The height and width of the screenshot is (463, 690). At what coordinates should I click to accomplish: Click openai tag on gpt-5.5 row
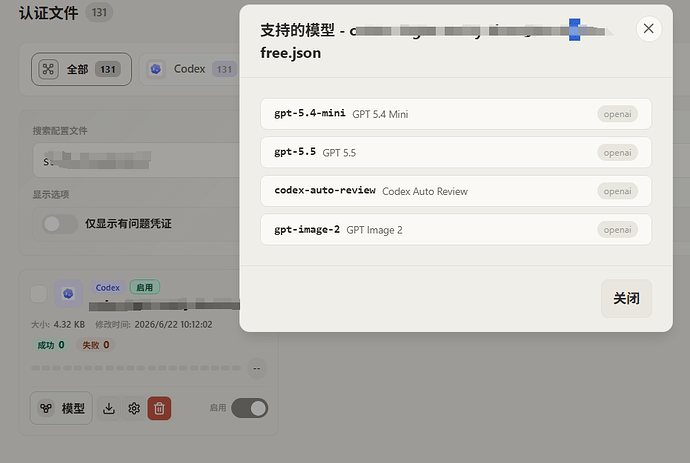tap(617, 153)
